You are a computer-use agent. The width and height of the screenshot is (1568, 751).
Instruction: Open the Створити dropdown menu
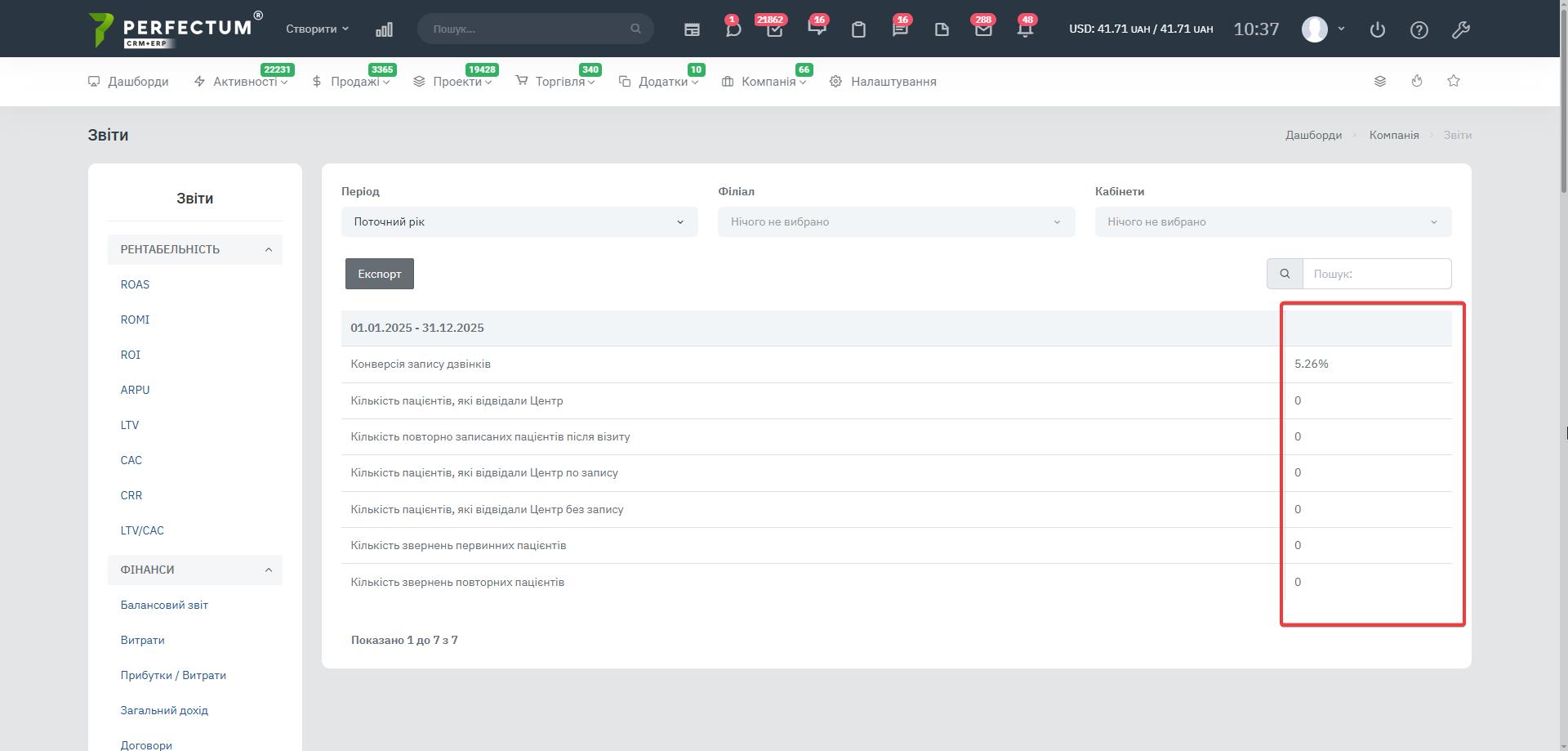point(317,29)
